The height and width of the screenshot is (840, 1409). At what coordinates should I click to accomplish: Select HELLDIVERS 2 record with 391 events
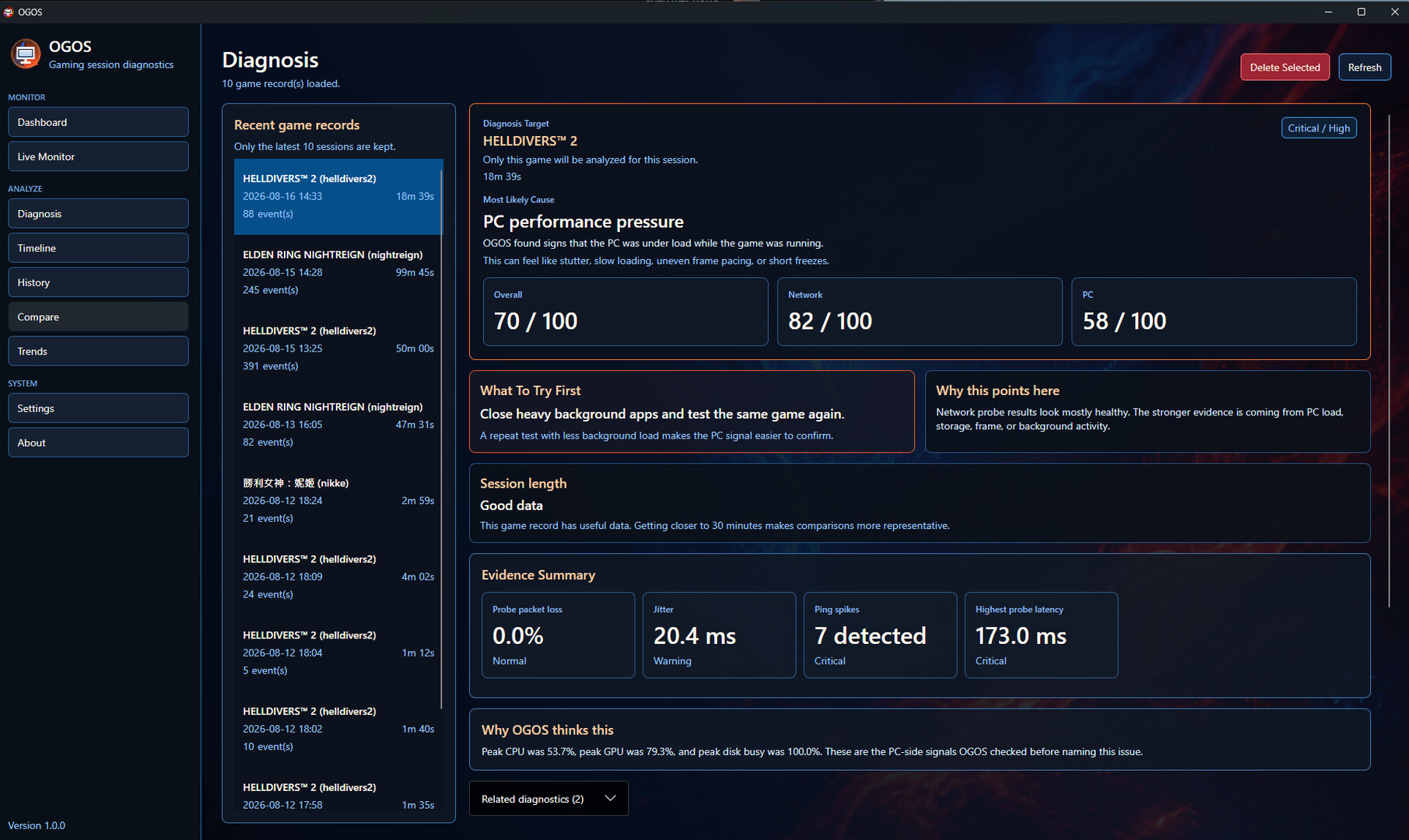[x=338, y=348]
